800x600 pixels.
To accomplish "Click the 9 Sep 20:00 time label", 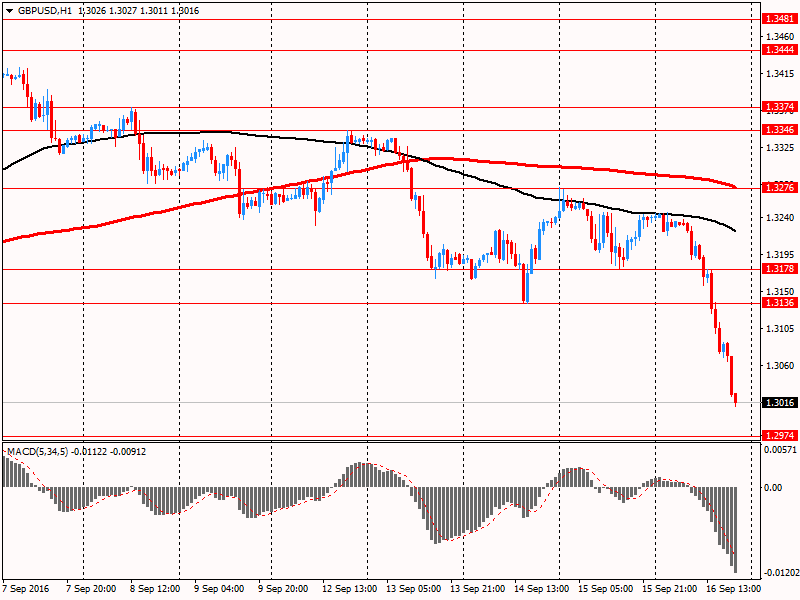I will click(x=283, y=589).
